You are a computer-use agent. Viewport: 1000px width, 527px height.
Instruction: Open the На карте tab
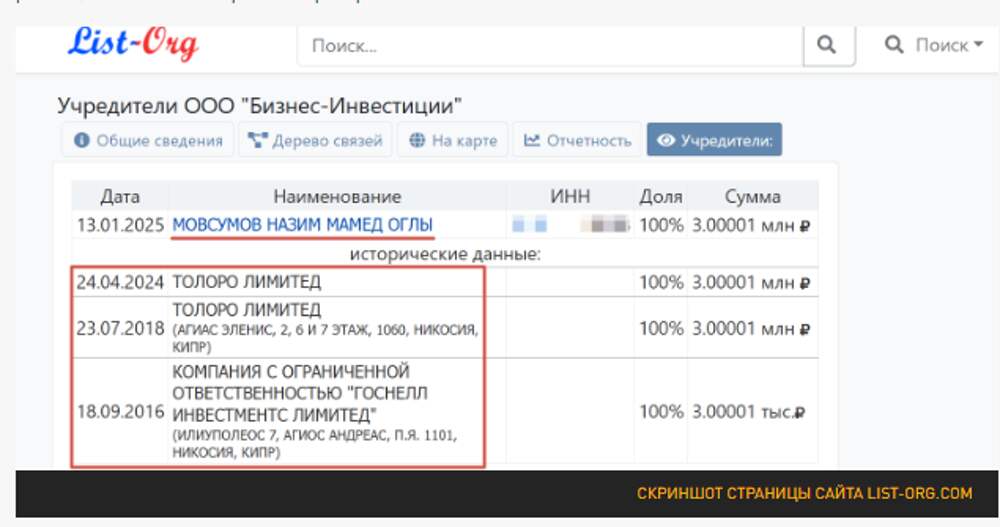click(x=453, y=140)
